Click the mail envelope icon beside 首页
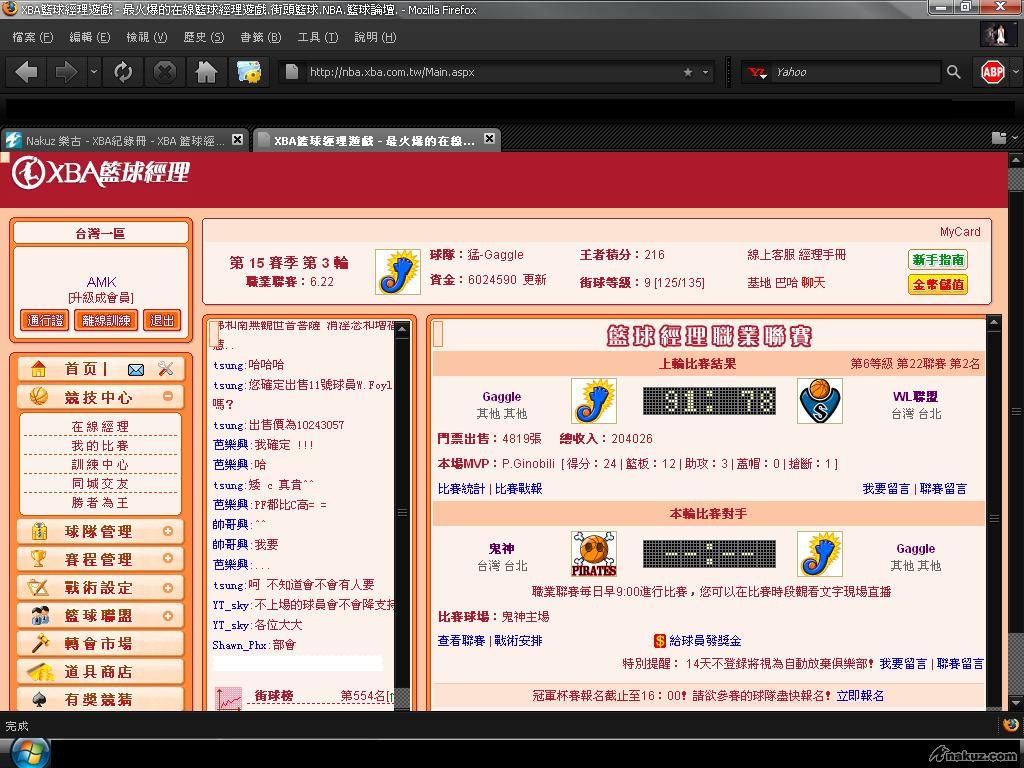This screenshot has height=768, width=1024. pyautogui.click(x=136, y=369)
